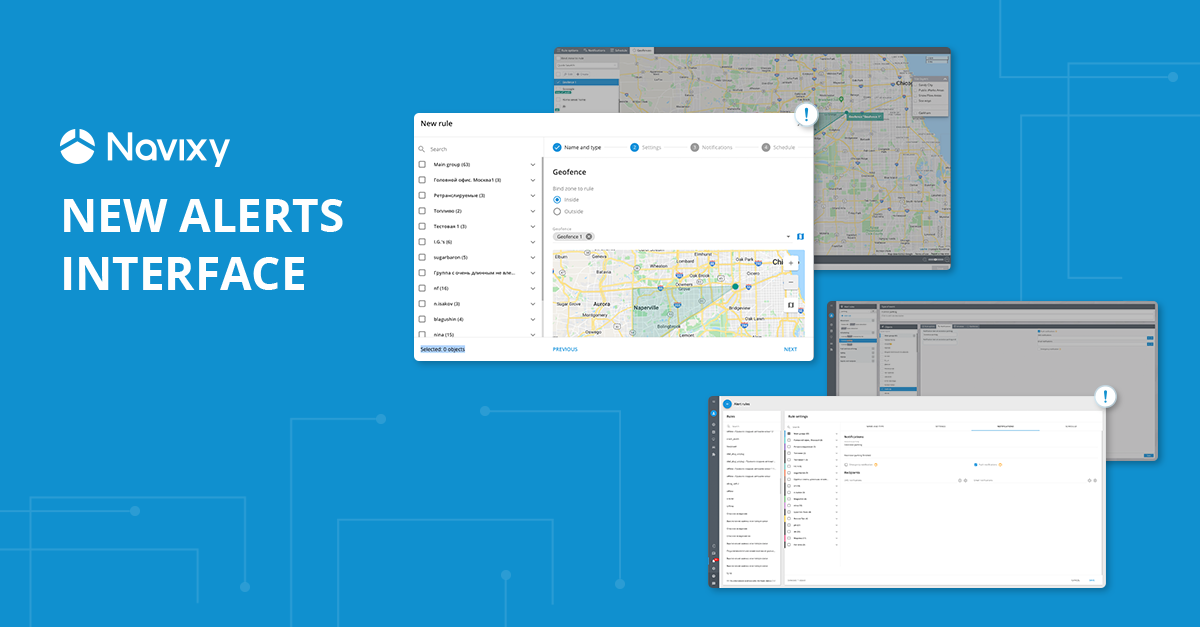Zoom in with the map plus button
This screenshot has height=627, width=1200.
point(791,264)
